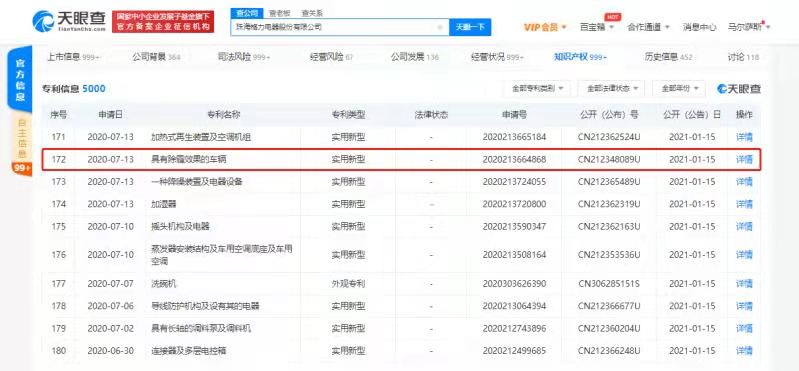Open the 合作通道 dropdown menu
Image resolution: width=799 pixels, height=371 pixels.
(648, 27)
